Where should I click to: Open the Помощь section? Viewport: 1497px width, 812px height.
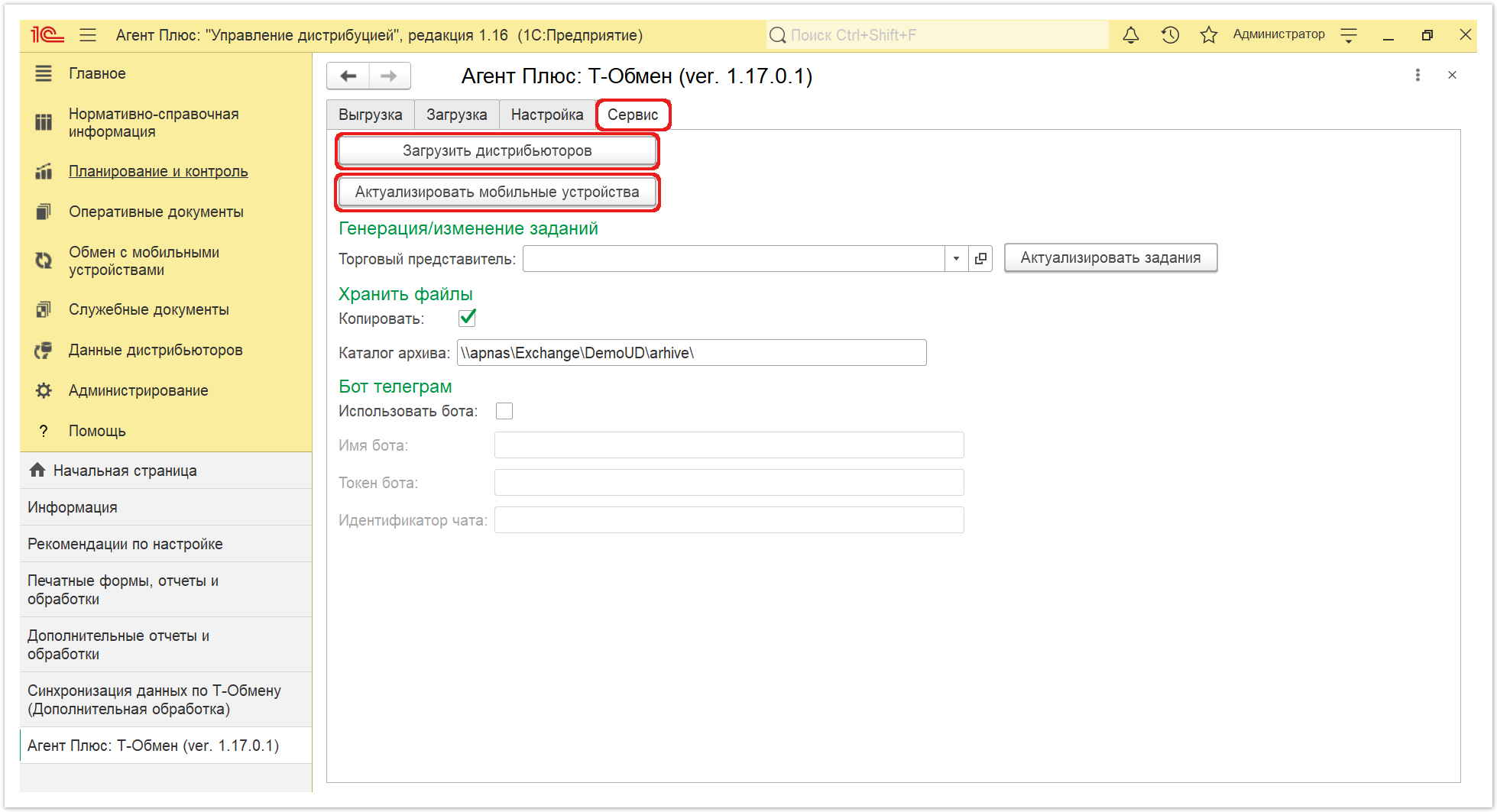coord(97,431)
